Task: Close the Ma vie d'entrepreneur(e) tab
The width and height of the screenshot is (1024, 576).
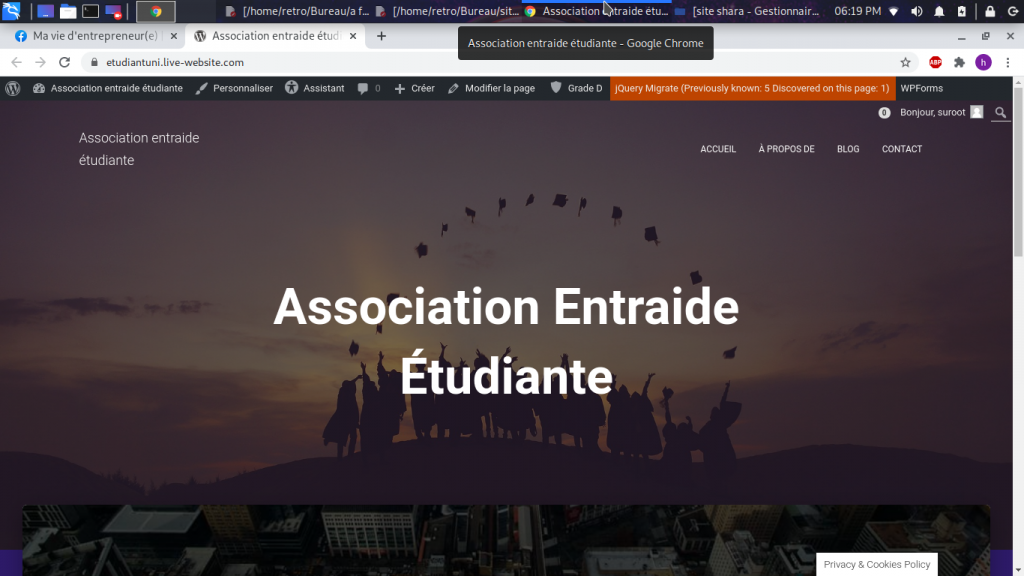Action: click(x=174, y=36)
